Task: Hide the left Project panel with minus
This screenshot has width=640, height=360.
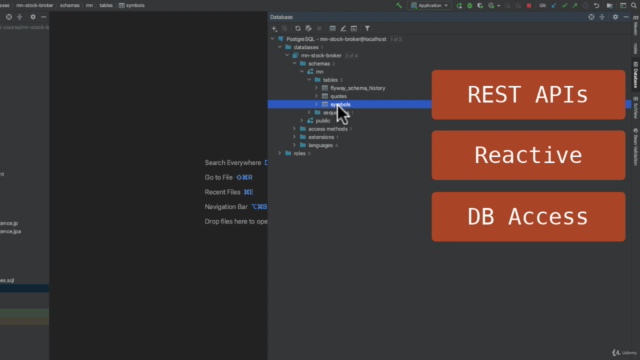Action: (x=43, y=17)
